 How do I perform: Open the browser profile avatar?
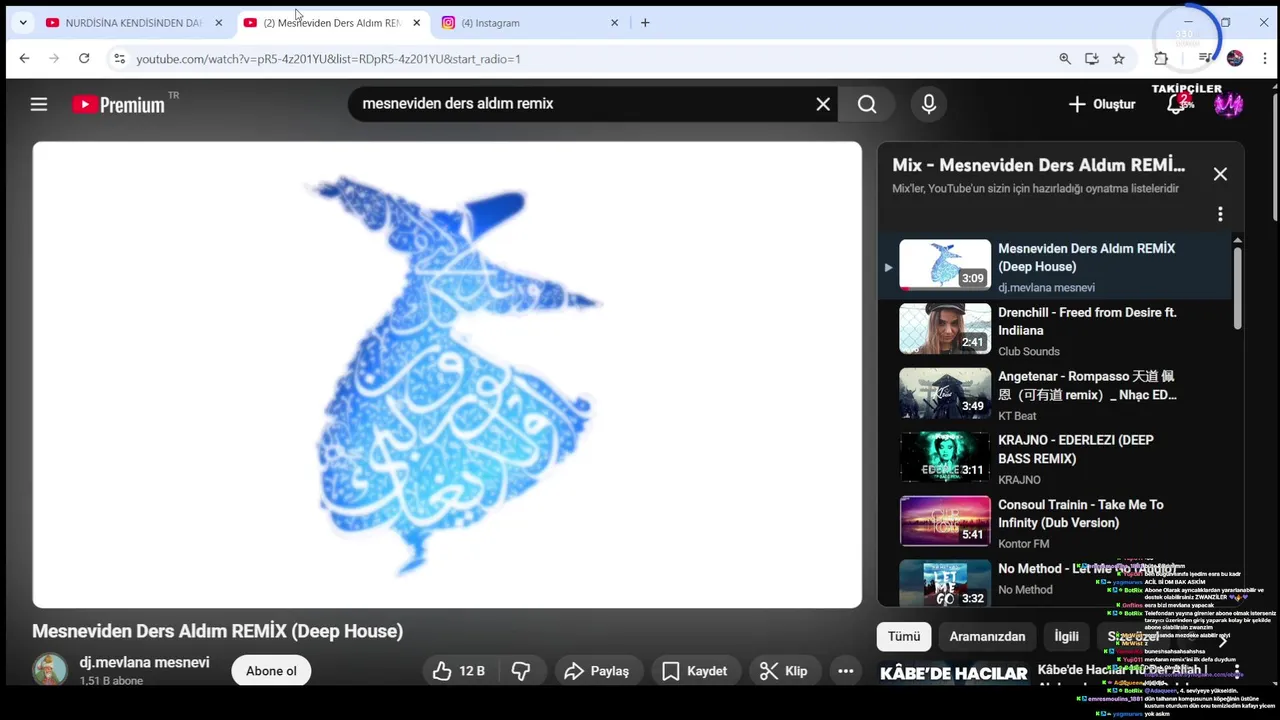(x=1235, y=59)
